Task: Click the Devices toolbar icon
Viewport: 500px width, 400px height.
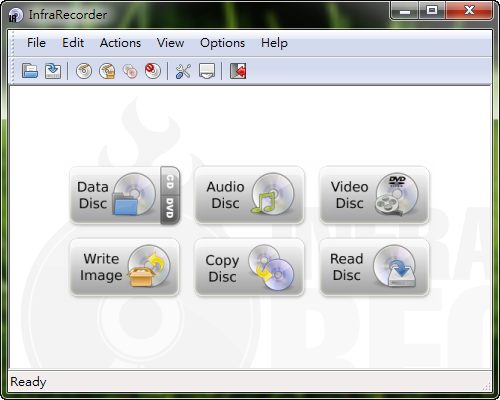Action: coord(207,71)
